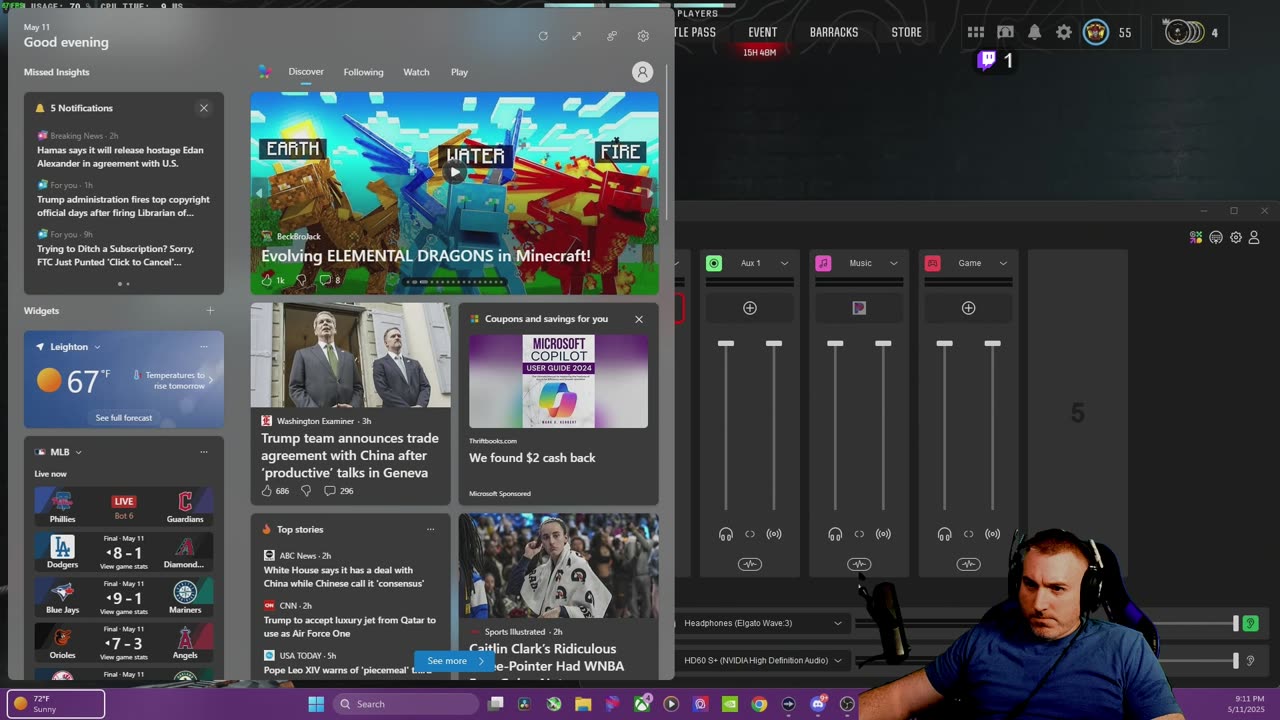
Task: Open Elgato marketplace colorful icon
Action: point(1196,237)
